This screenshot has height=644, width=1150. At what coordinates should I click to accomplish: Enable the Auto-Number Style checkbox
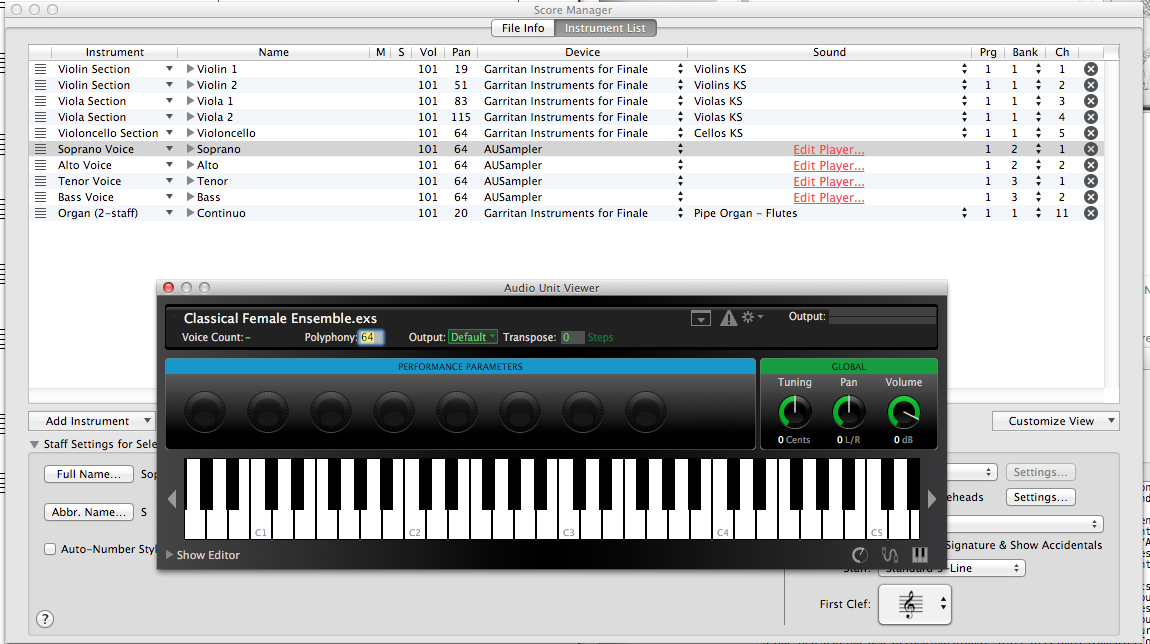coord(50,549)
